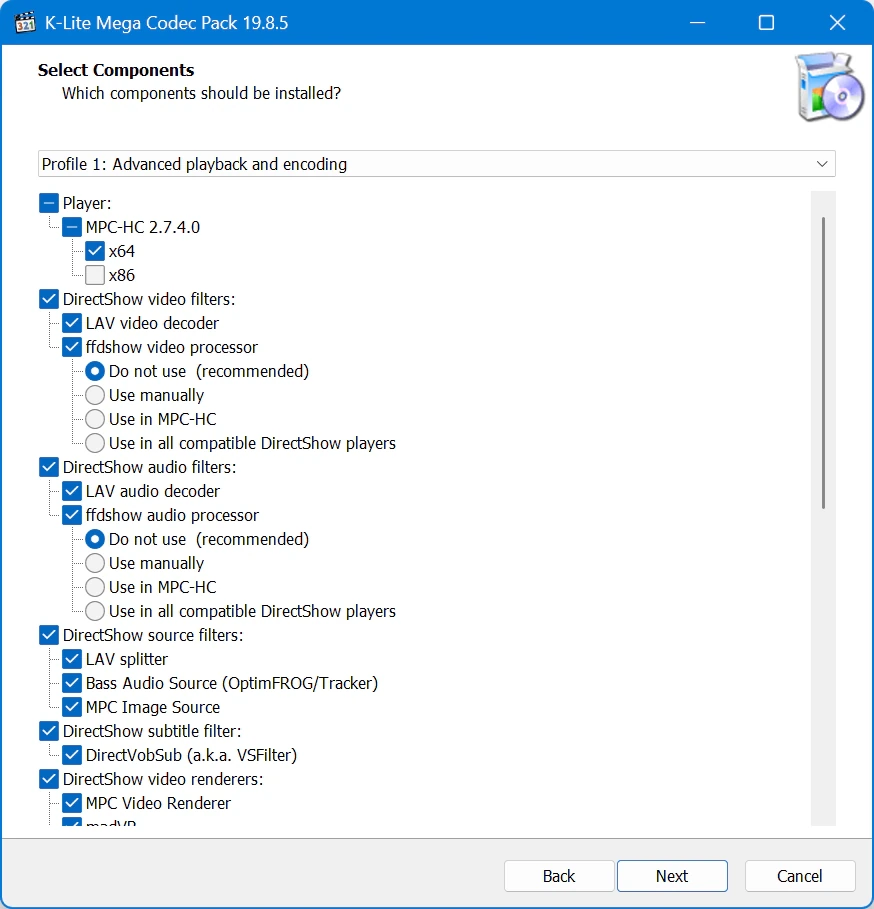The width and height of the screenshot is (874, 909).
Task: Cancel the installer
Action: (800, 876)
